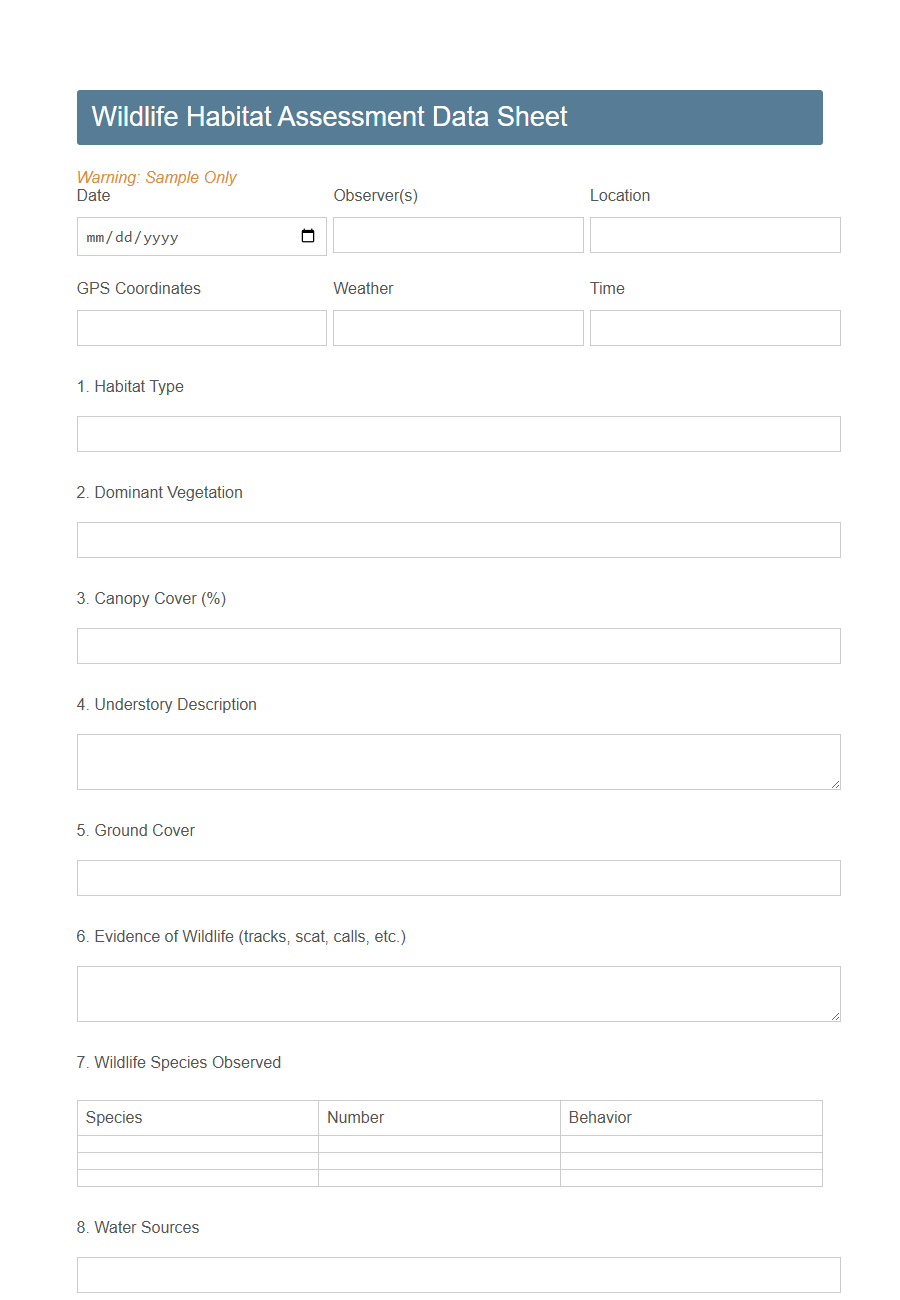Click the Water Sources input field
This screenshot has height=1300, width=900.
458,1274
